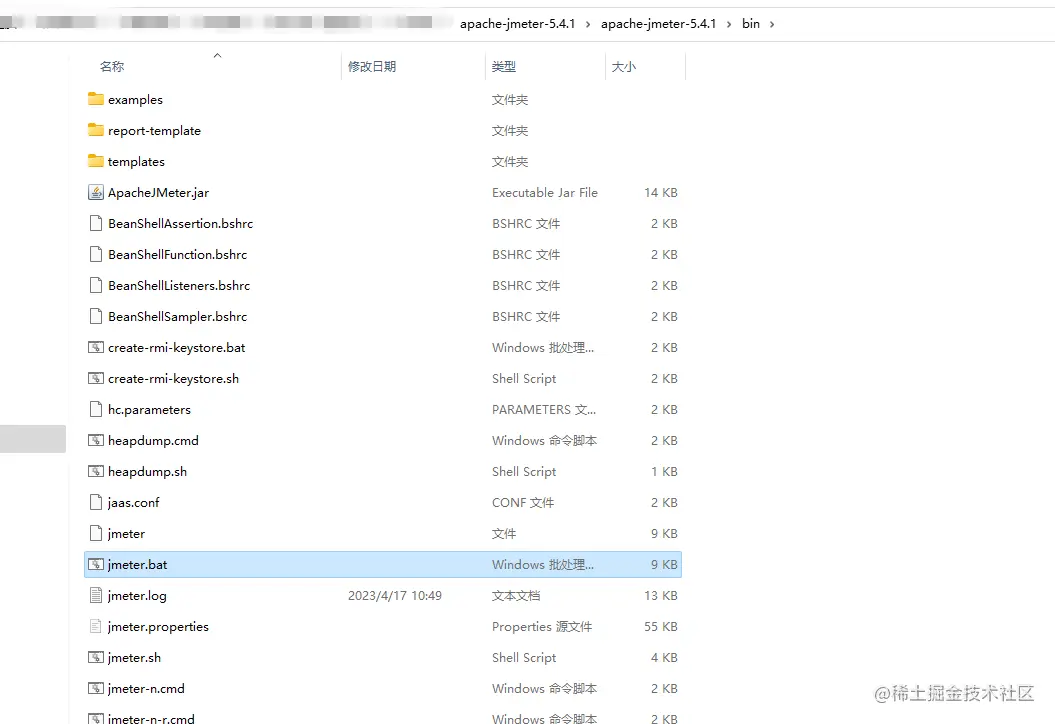The image size is (1055, 724).
Task: Click the ApacheJMeter.jar Java file icon
Action: (x=96, y=192)
